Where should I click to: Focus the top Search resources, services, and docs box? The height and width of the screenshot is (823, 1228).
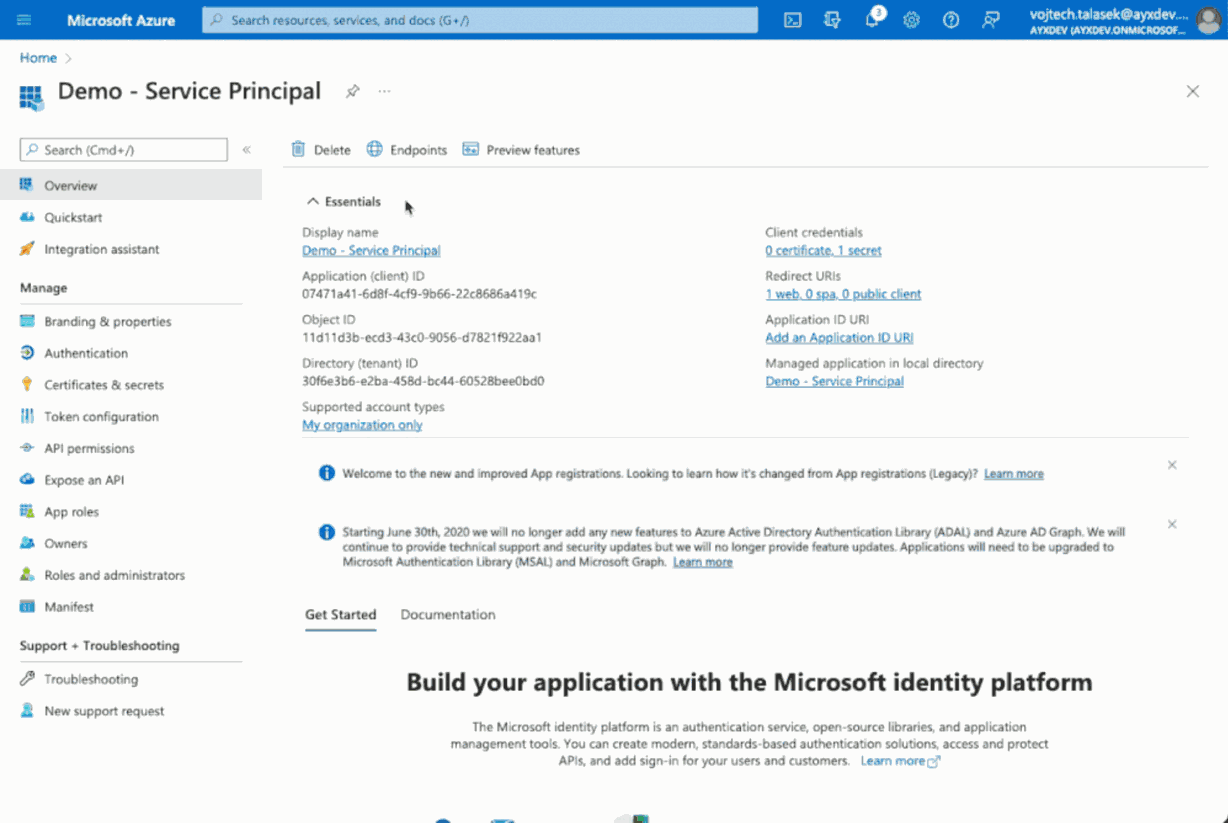click(480, 20)
